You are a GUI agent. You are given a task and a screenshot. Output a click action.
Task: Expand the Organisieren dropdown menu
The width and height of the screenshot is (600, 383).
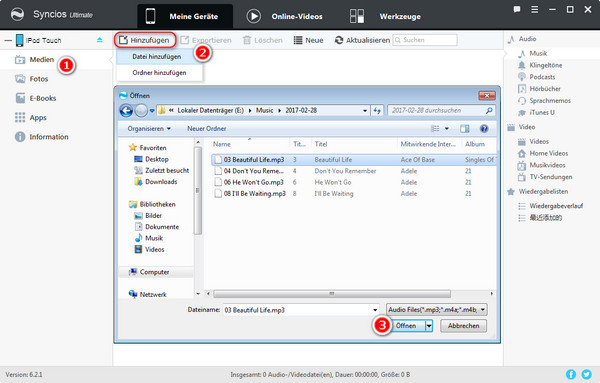click(149, 129)
